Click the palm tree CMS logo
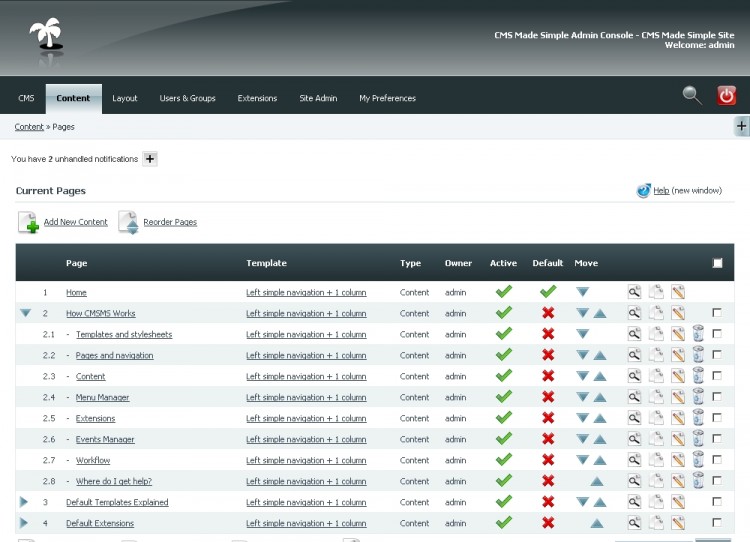 [46, 34]
